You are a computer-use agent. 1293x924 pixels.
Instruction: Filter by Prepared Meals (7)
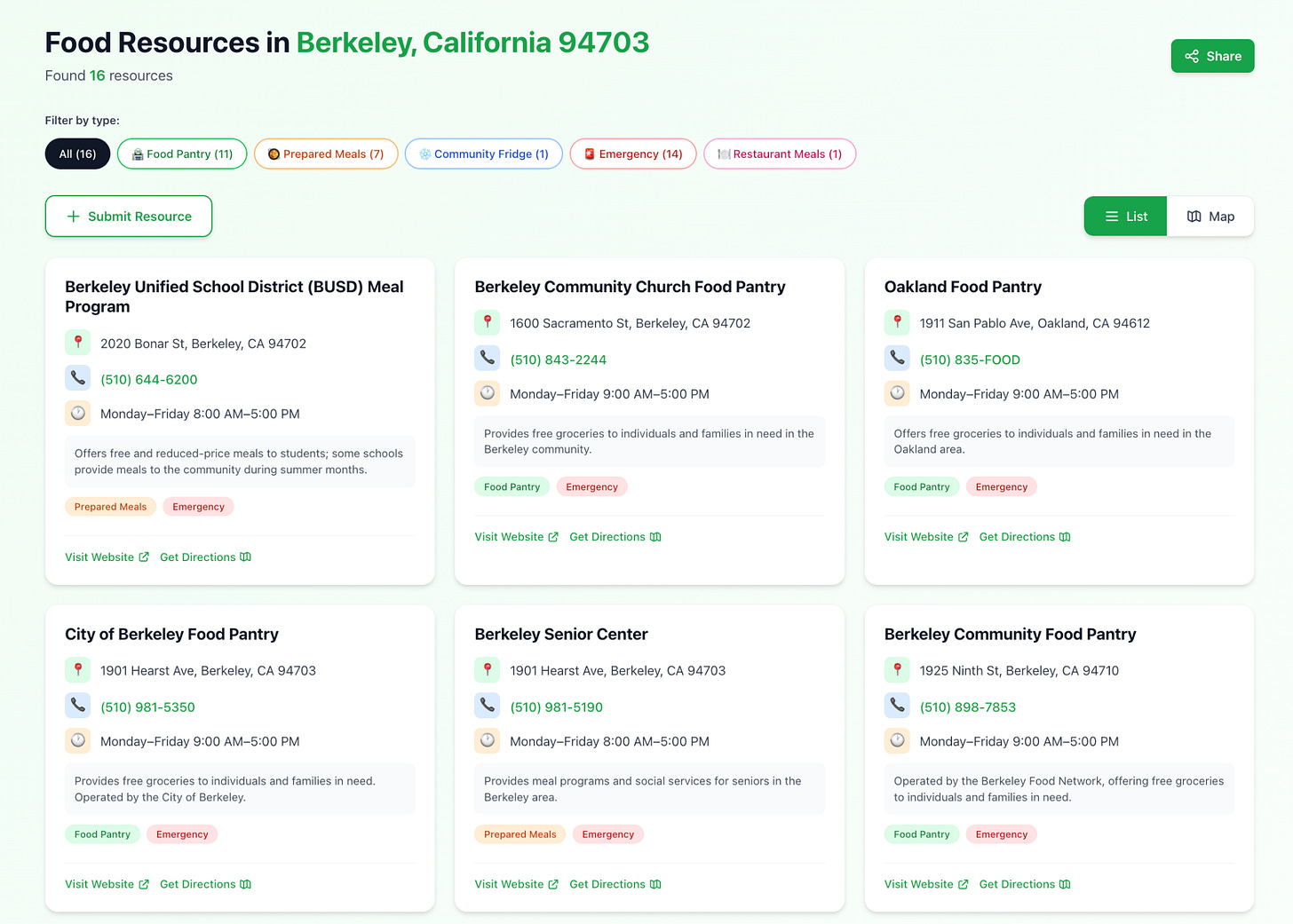pyautogui.click(x=326, y=154)
